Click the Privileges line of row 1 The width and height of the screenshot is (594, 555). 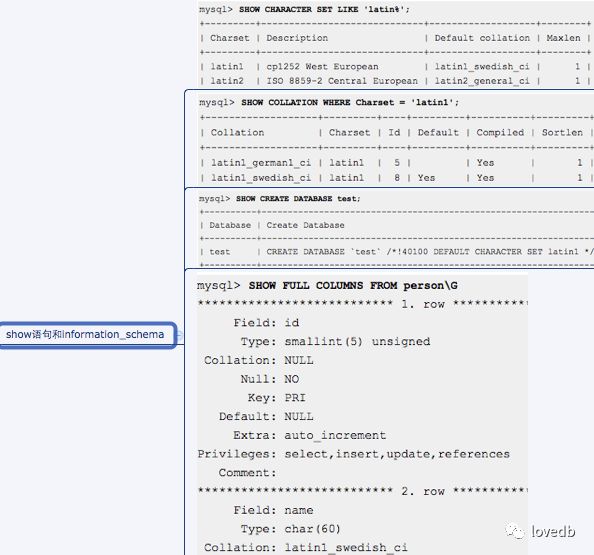tap(353, 454)
